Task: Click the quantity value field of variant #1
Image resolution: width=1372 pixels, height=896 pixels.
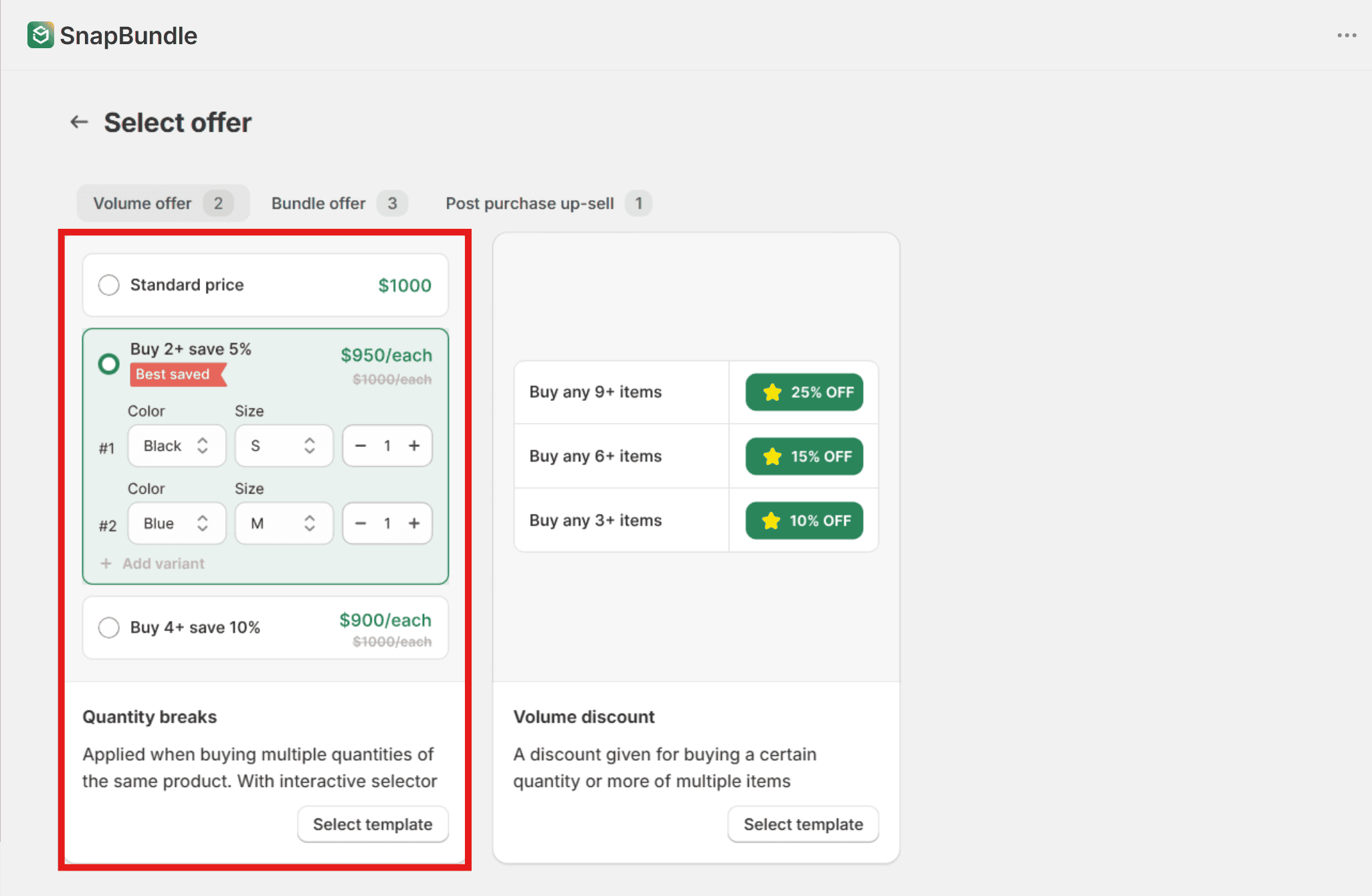Action: click(387, 446)
